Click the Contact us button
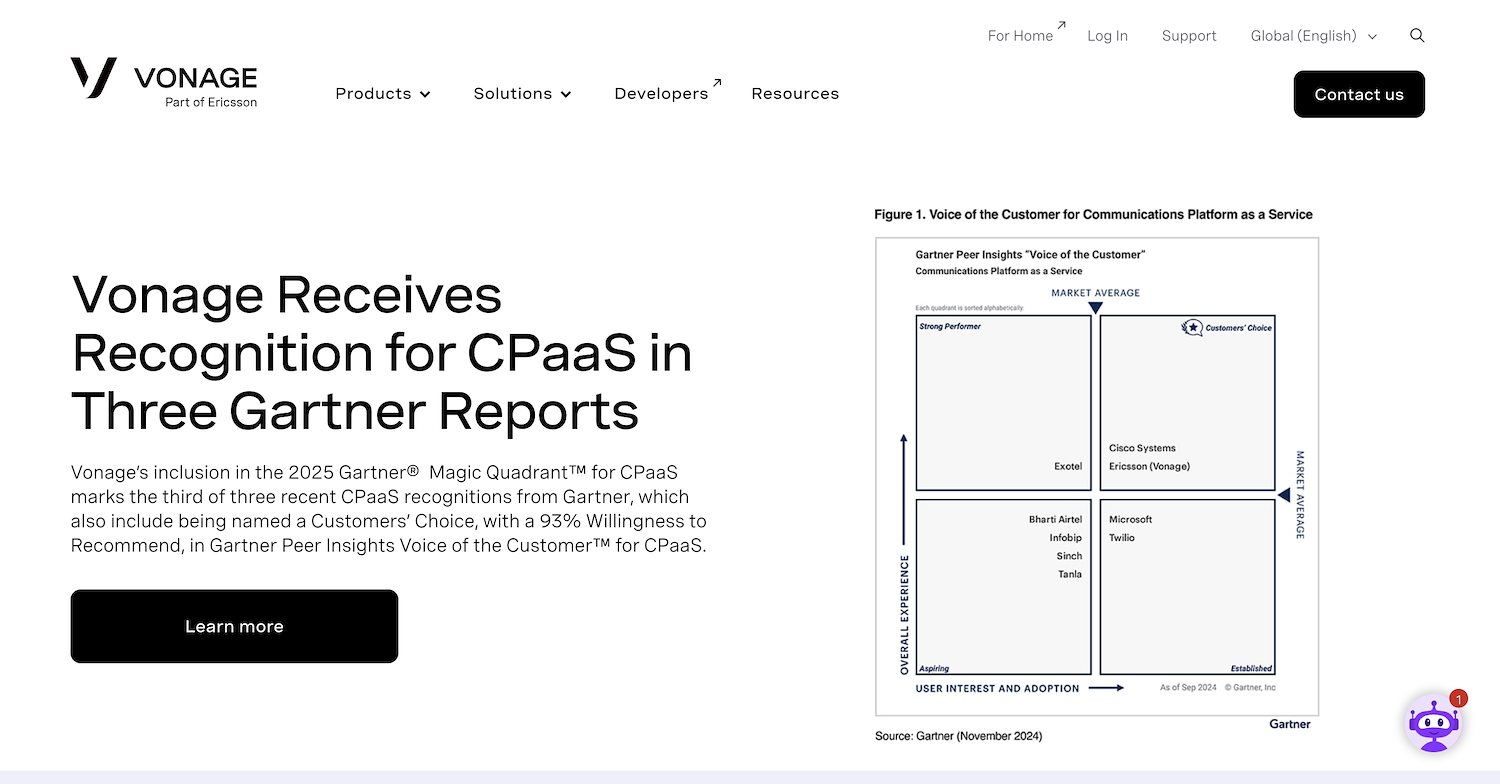Screen dimensions: 1500x784 pyautogui.click(x=1359, y=94)
